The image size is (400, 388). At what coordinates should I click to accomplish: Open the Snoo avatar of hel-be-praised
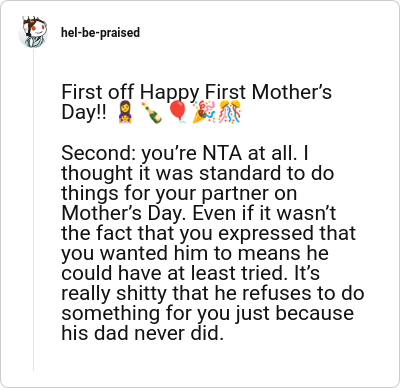pos(33,32)
